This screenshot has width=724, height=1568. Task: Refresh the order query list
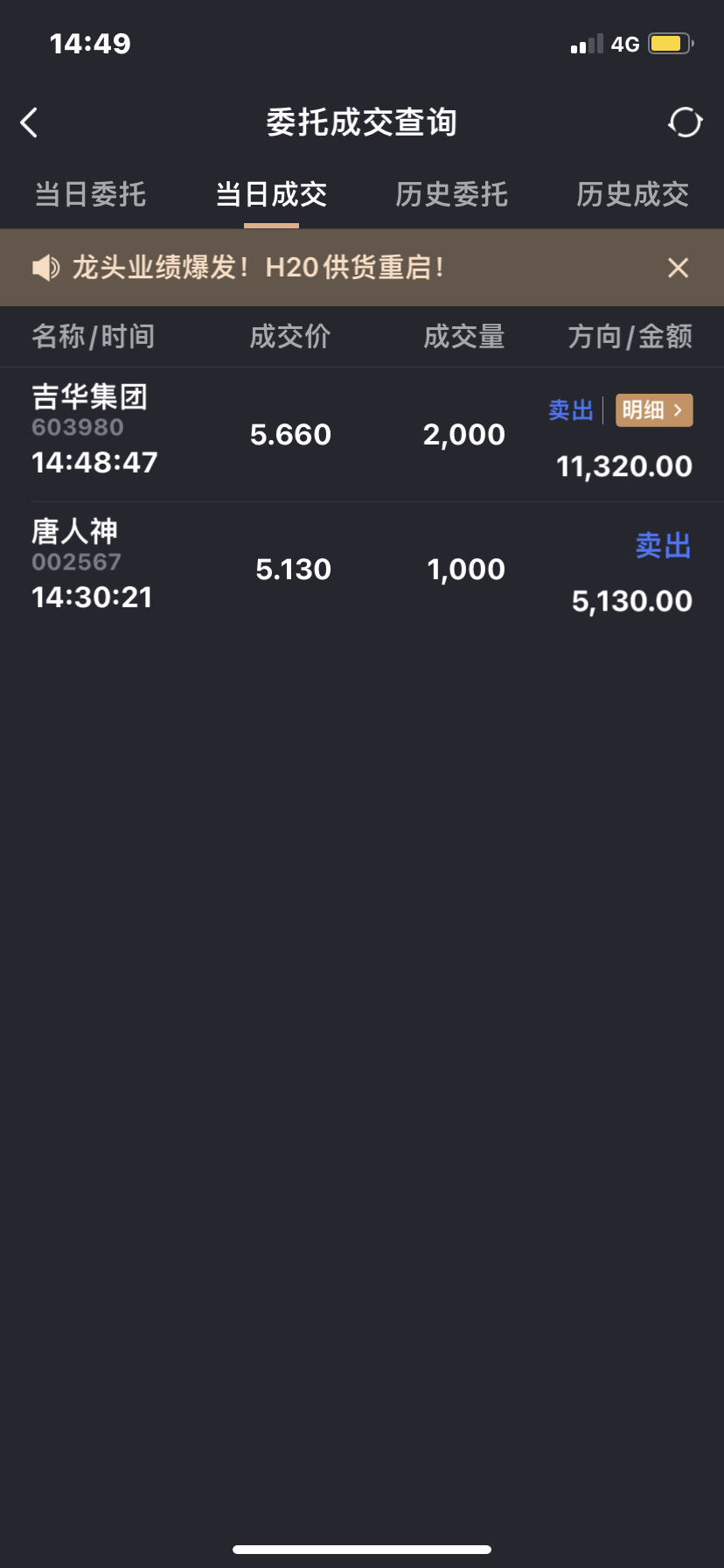685,122
